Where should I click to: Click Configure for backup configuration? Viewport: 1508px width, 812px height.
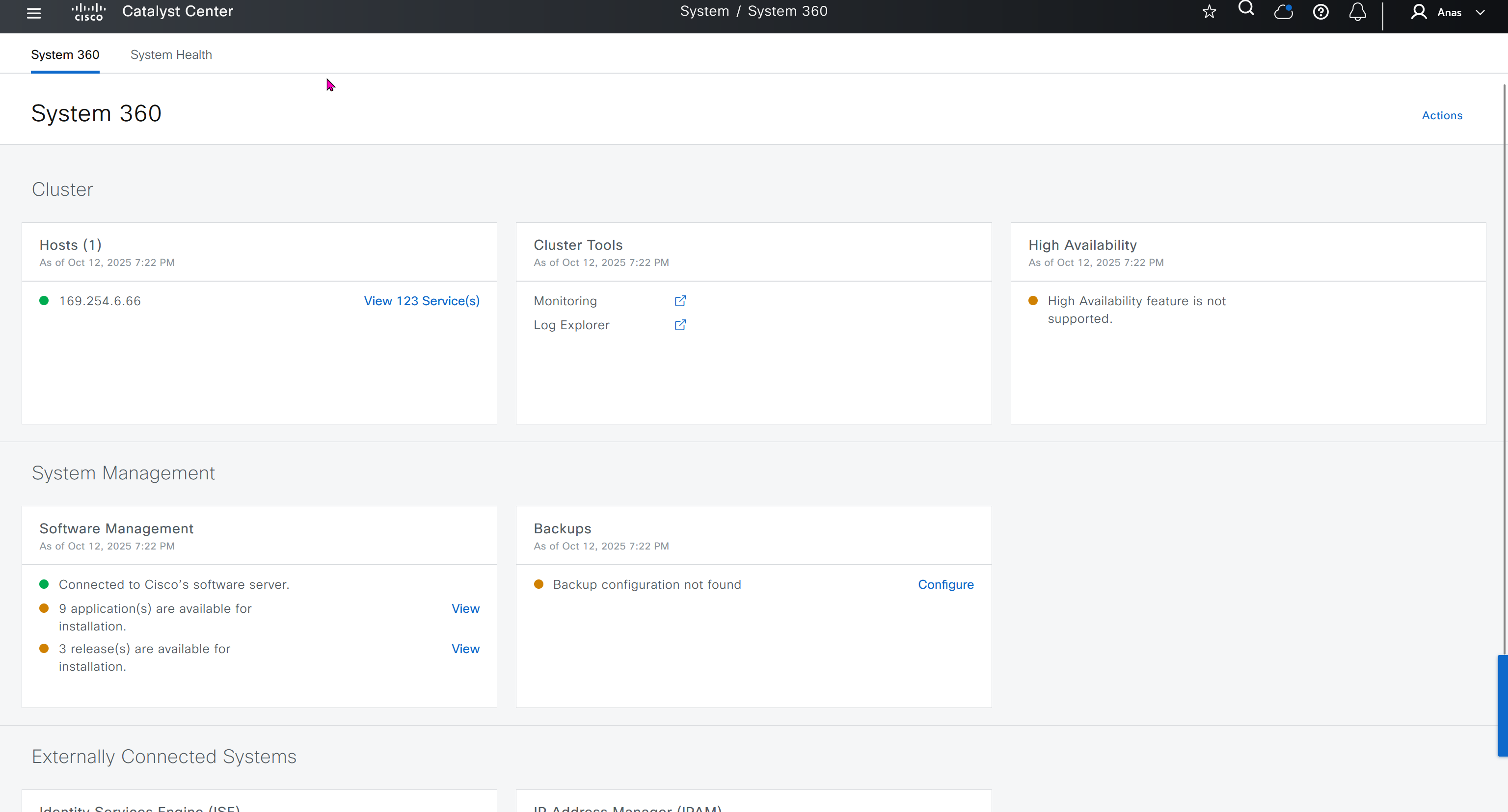tap(945, 584)
